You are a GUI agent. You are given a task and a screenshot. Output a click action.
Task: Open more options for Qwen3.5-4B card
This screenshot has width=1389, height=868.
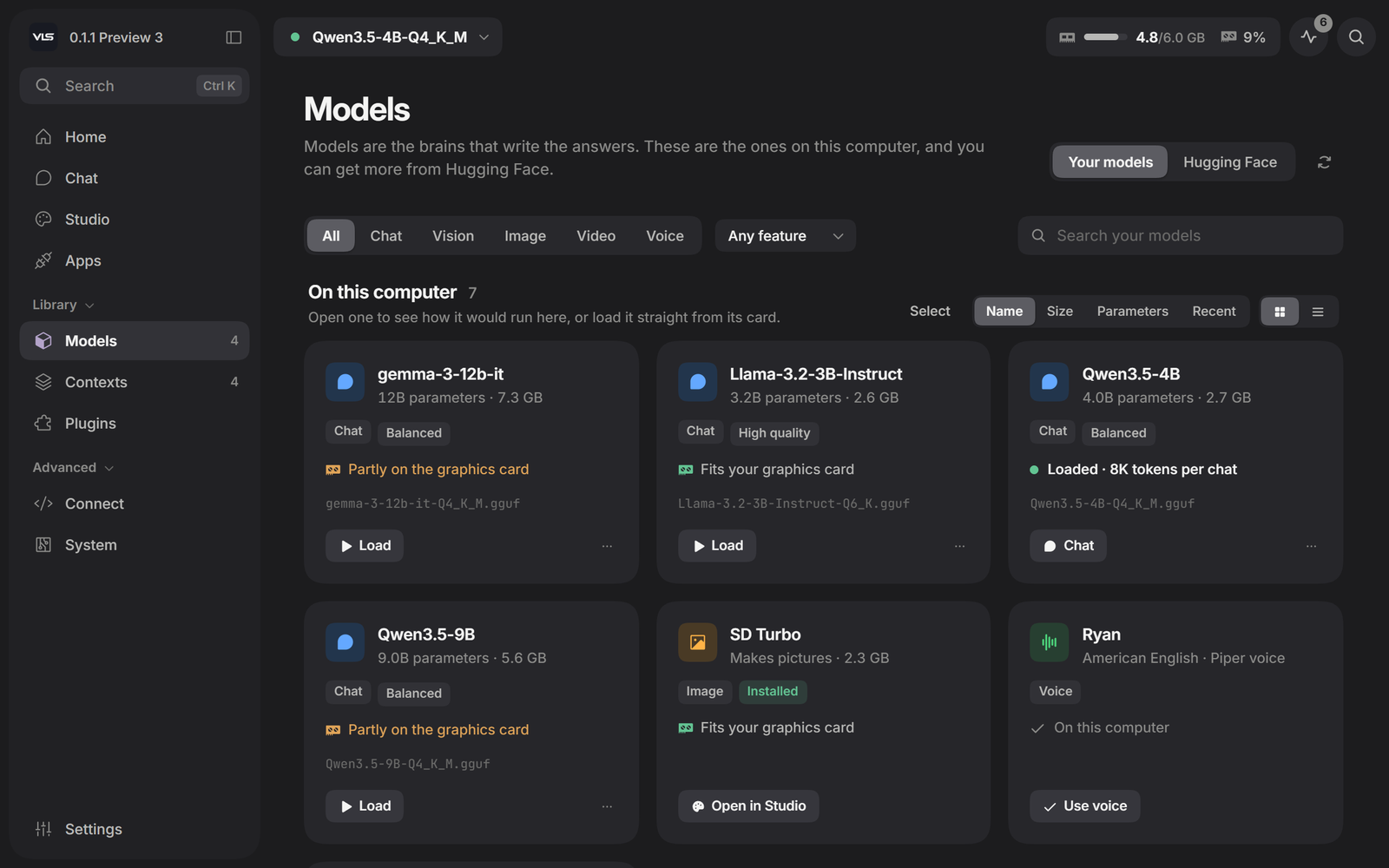pos(1311,546)
